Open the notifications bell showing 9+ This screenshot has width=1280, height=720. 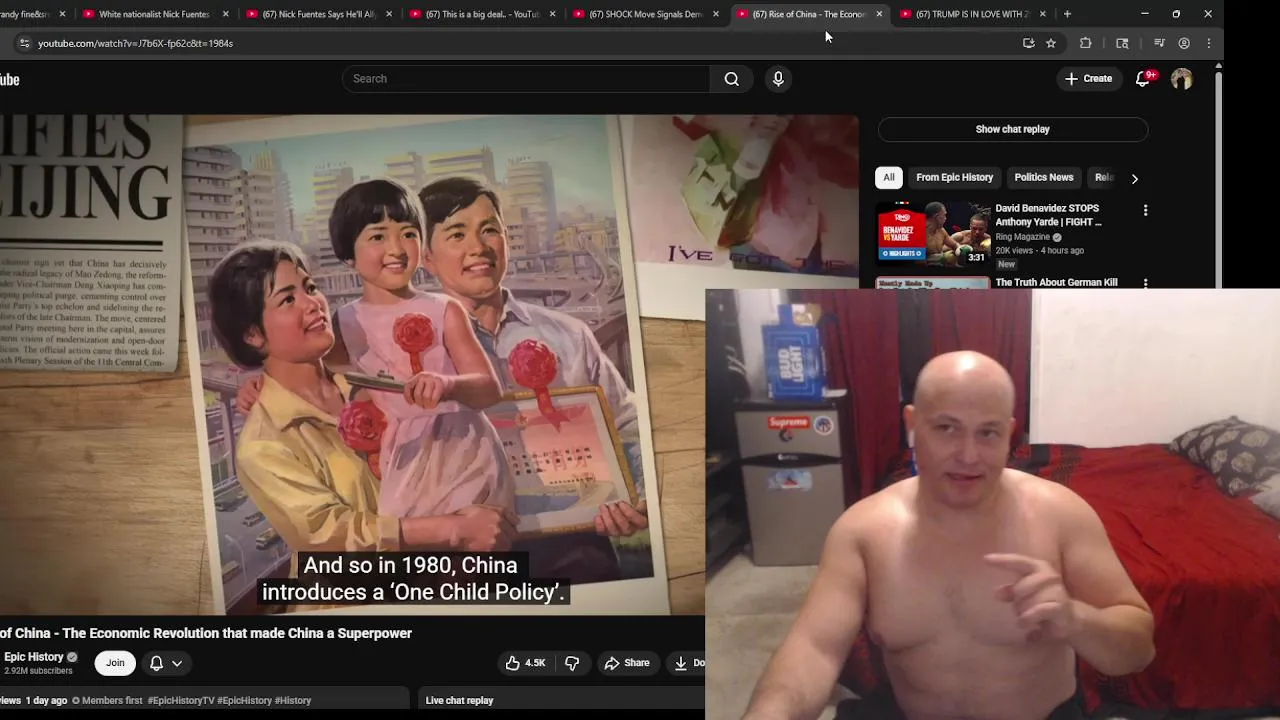point(1143,79)
